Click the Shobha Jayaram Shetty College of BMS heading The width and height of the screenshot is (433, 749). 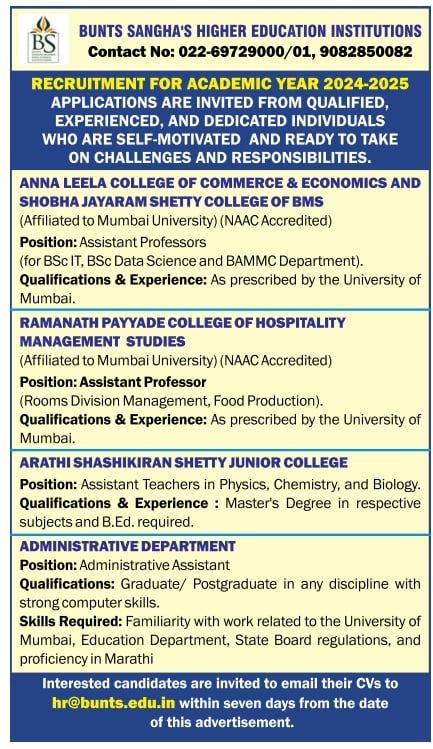(171, 202)
